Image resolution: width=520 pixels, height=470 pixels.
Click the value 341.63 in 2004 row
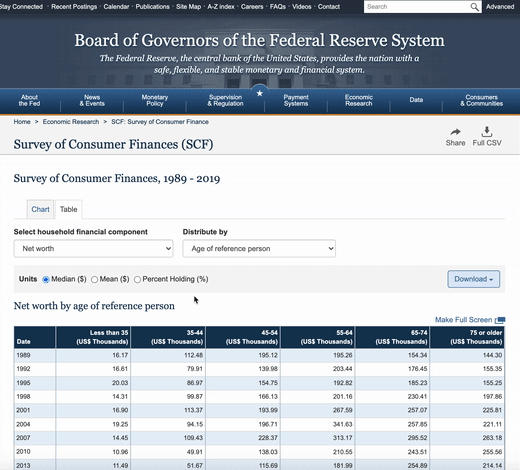(343, 424)
